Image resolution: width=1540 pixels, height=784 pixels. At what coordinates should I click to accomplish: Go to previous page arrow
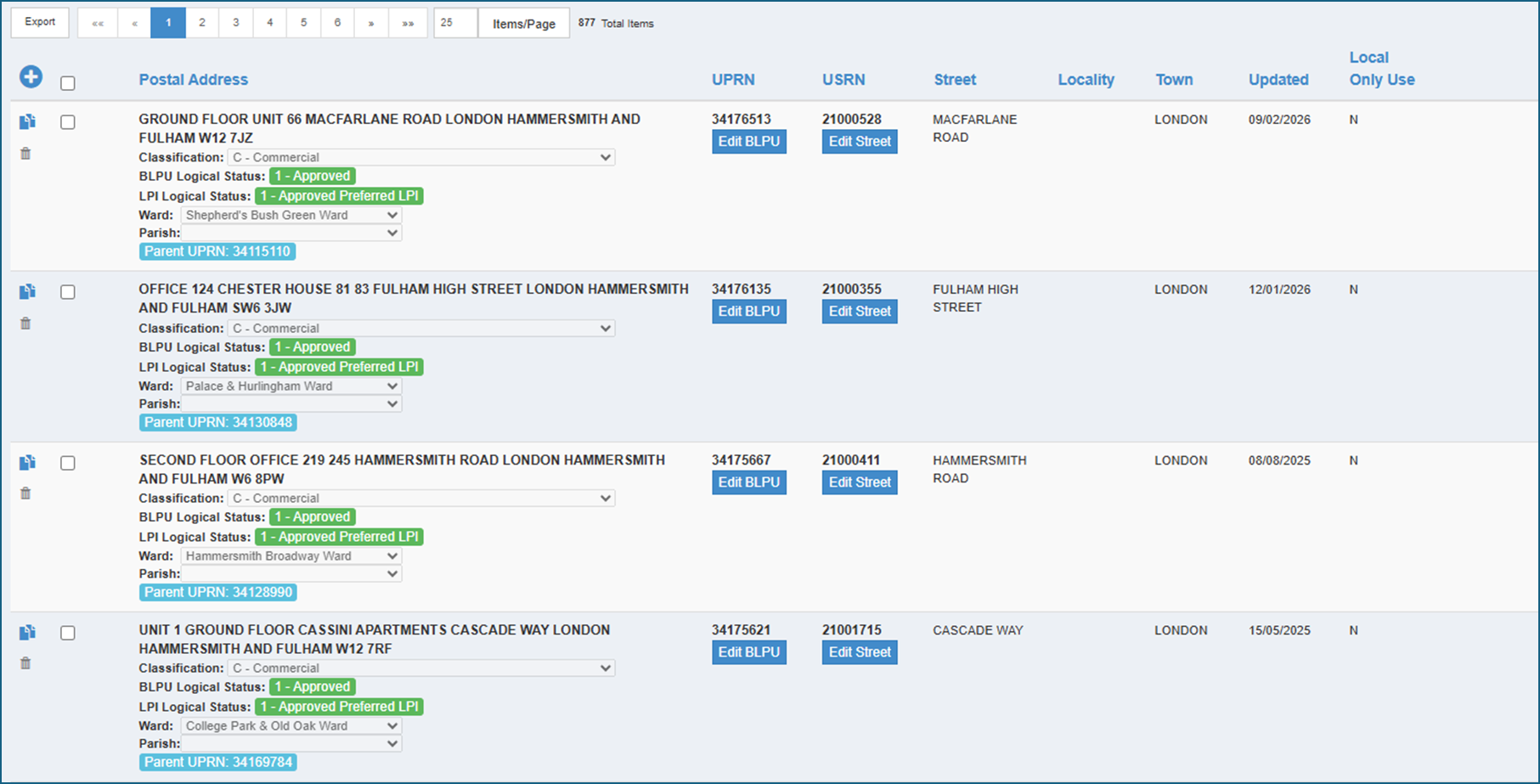tap(134, 23)
